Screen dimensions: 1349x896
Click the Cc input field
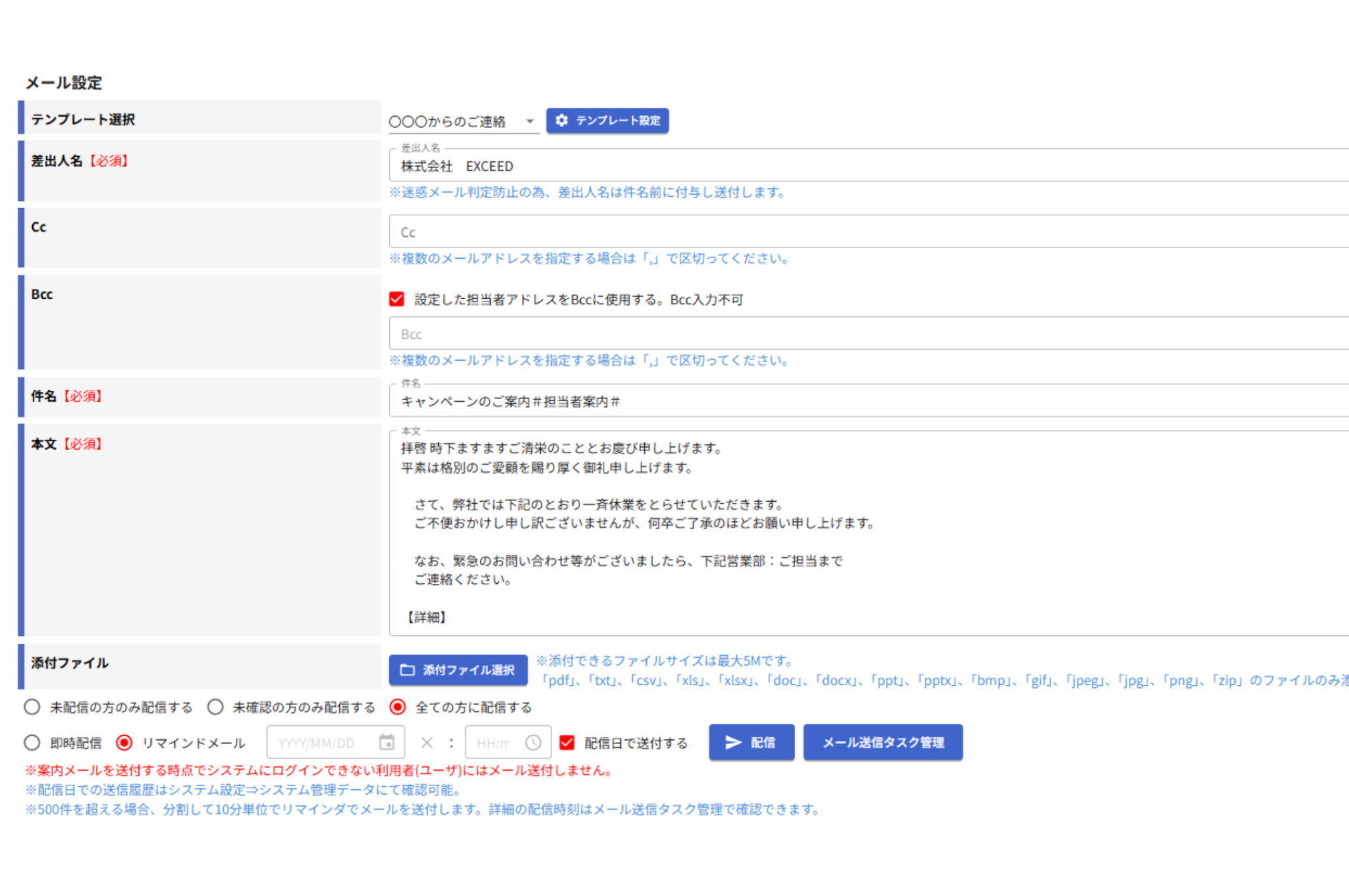869,232
